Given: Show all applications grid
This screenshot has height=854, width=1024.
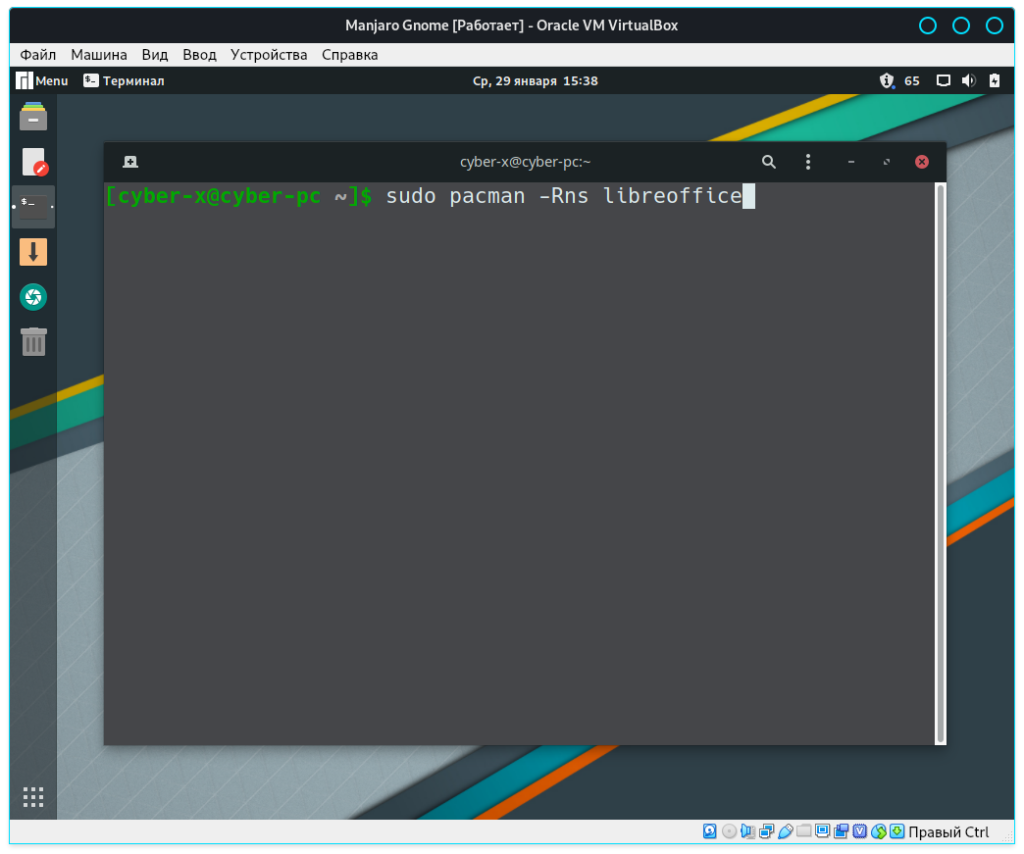Looking at the screenshot, I should 33,797.
